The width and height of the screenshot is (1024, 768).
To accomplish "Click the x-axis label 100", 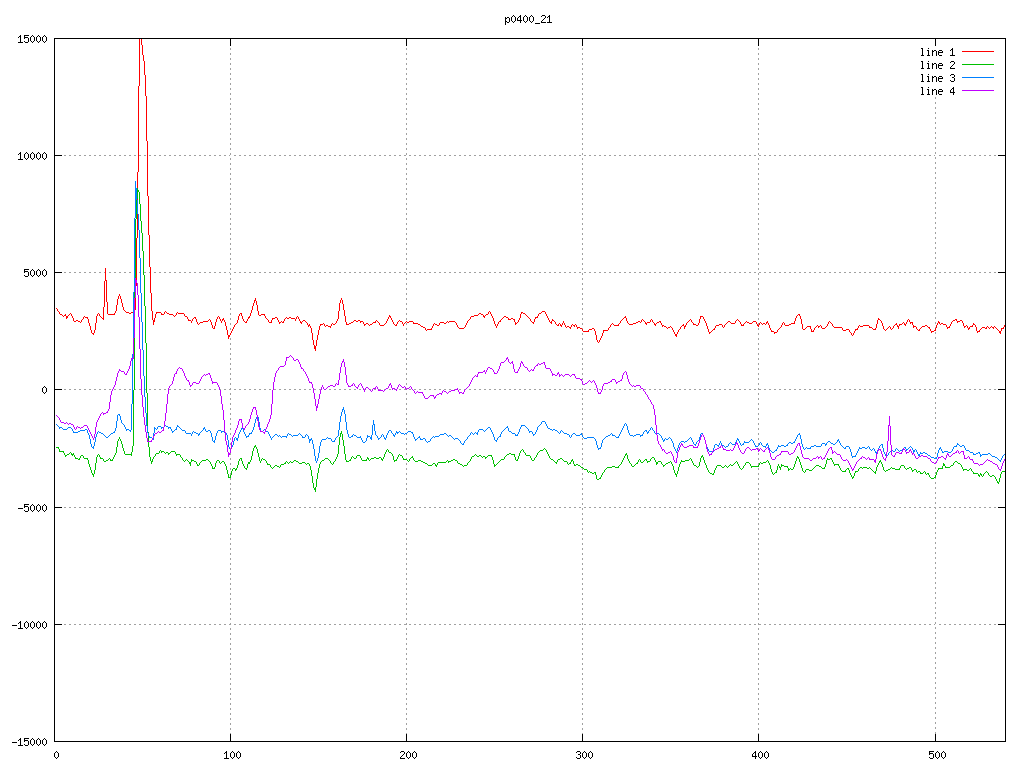I will 232,756.
